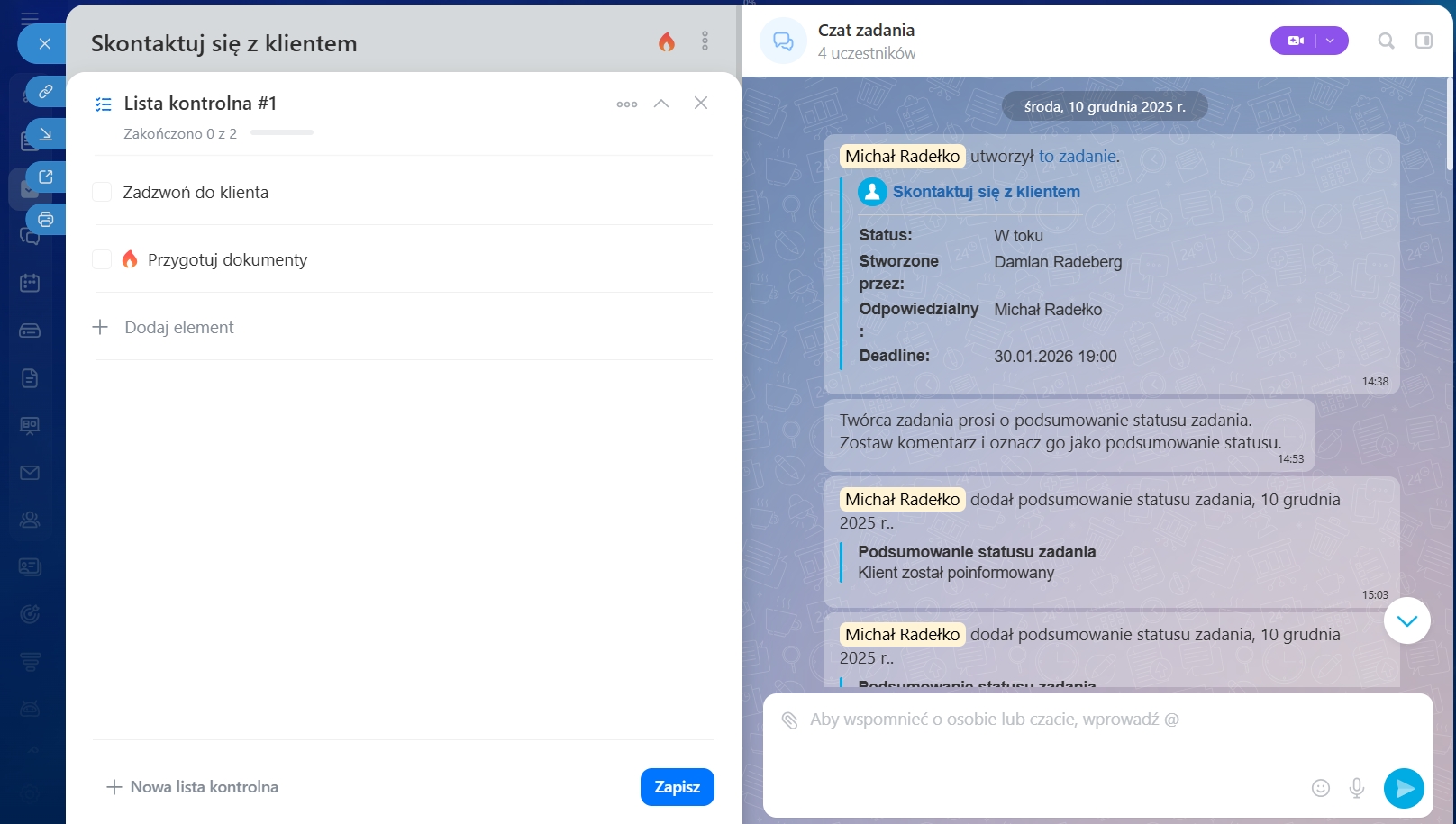Click the plus icon to add a checklist element
1456x824 pixels.
point(100,327)
